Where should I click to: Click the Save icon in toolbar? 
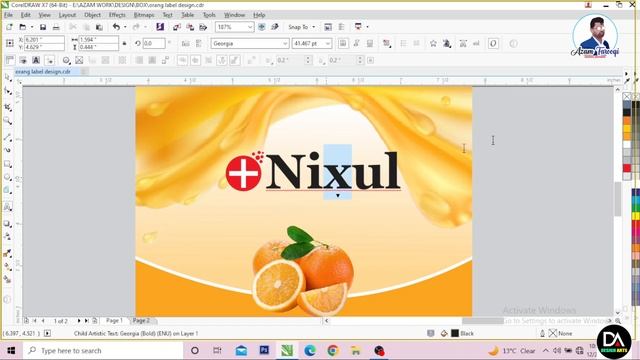[x=43, y=27]
